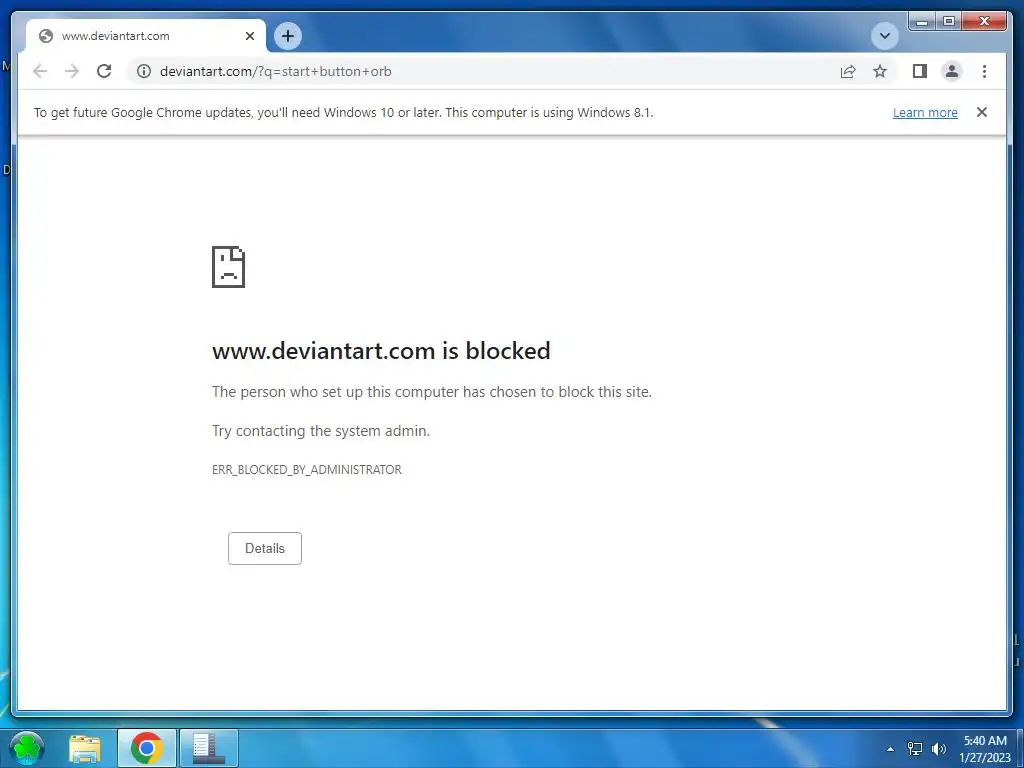1024x768 pixels.
Task: Open File Explorer from the taskbar
Action: point(85,748)
